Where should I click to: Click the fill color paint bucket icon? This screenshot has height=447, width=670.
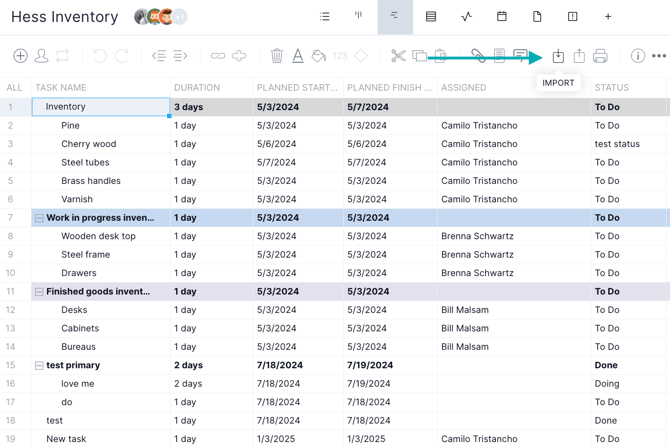pyautogui.click(x=319, y=56)
